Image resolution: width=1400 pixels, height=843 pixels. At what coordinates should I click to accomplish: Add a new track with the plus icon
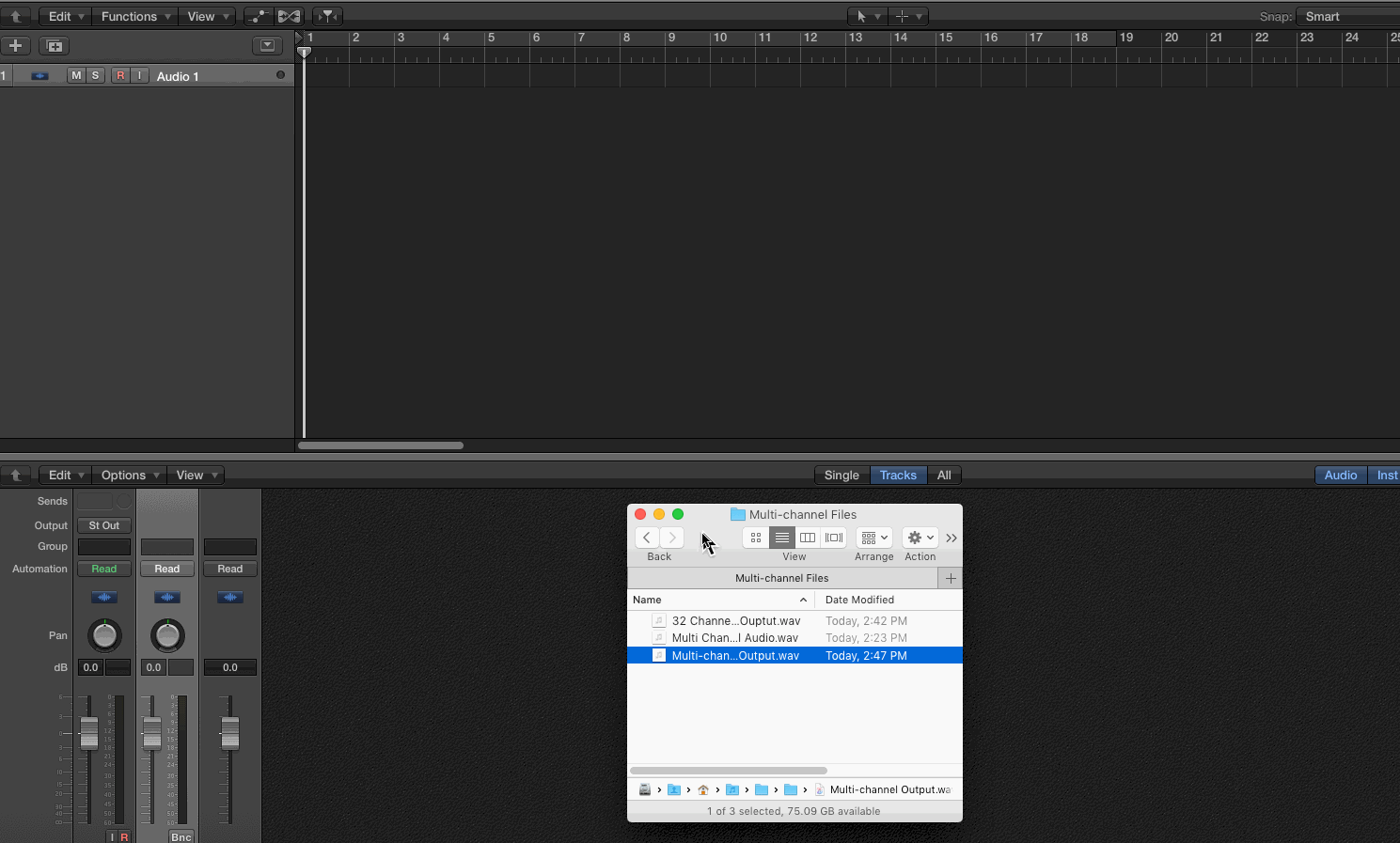pos(15,45)
